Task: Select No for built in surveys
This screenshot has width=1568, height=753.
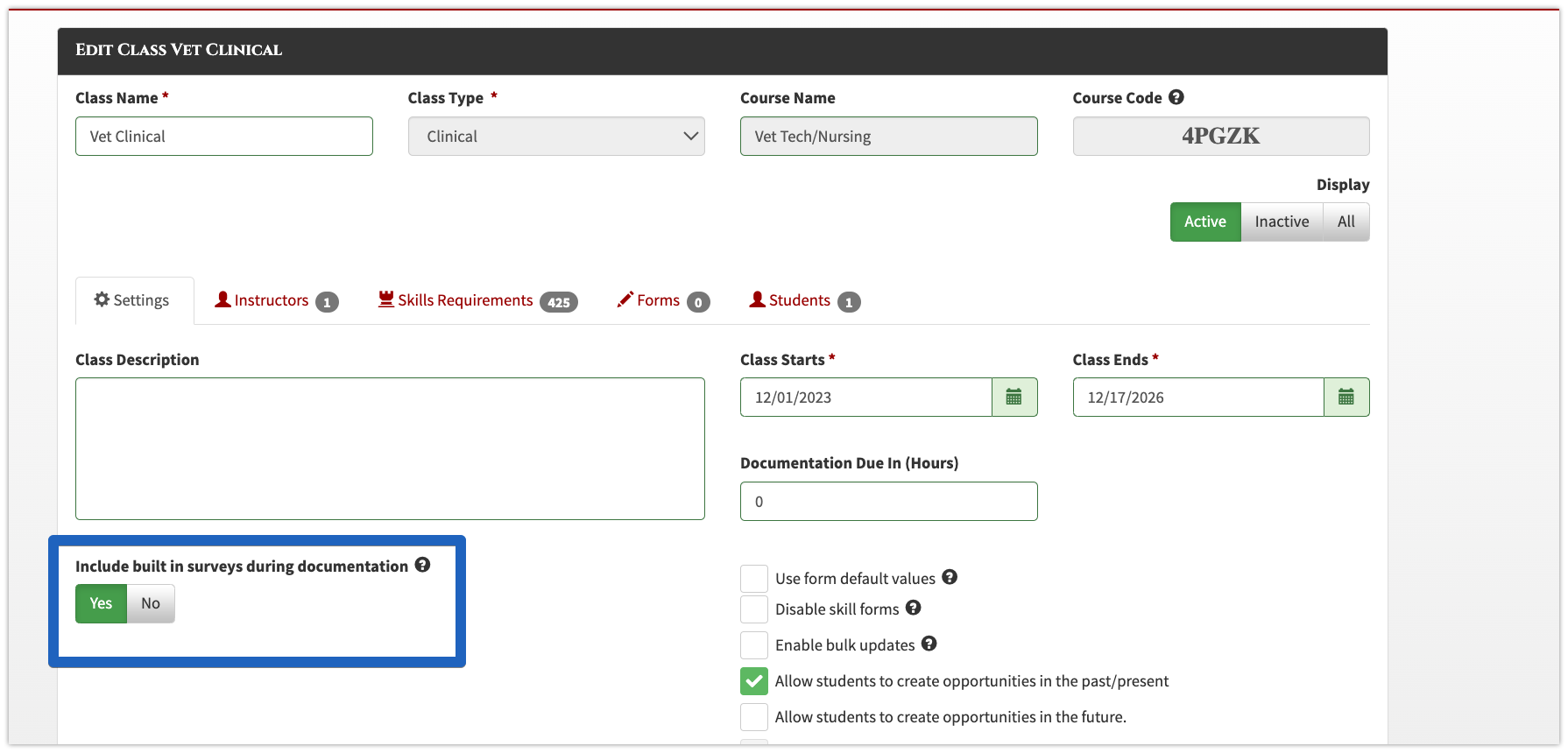Action: coord(151,603)
